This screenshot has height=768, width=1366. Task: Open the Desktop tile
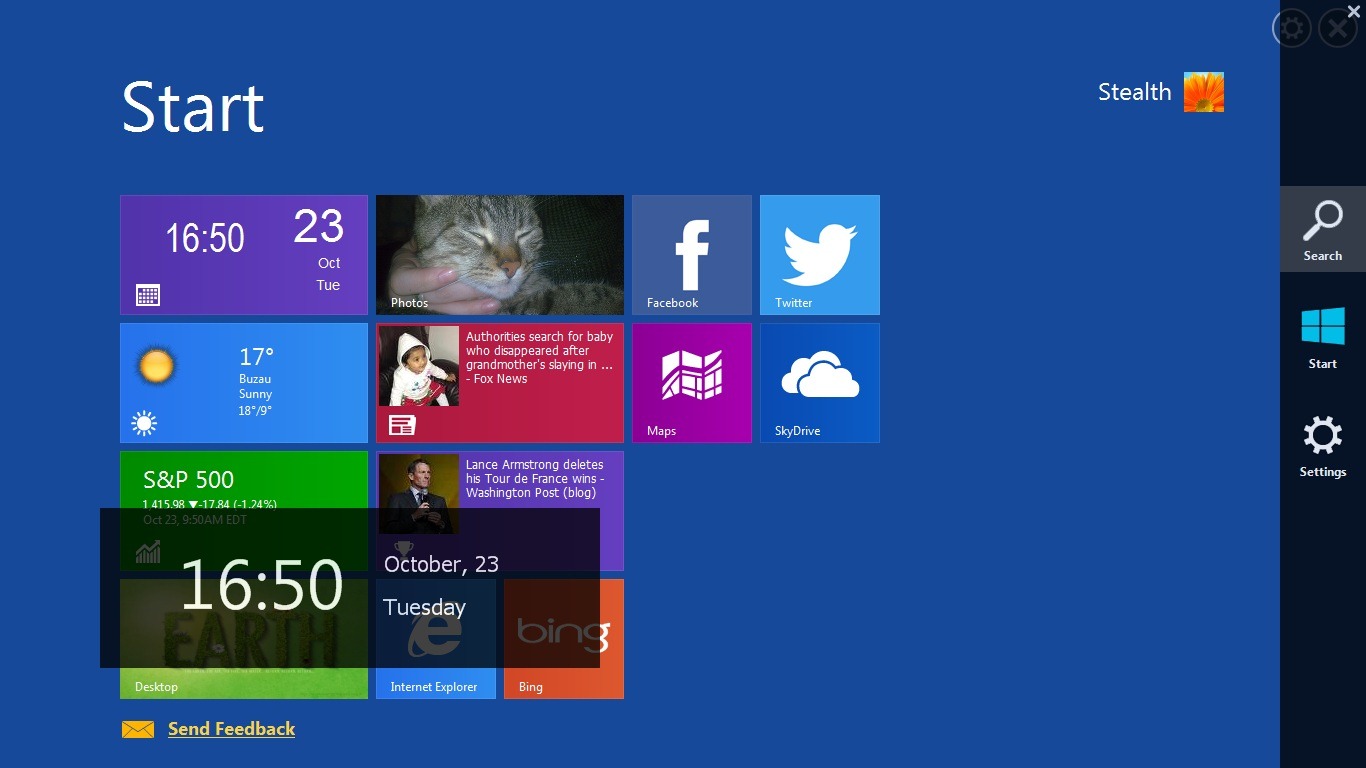point(244,639)
